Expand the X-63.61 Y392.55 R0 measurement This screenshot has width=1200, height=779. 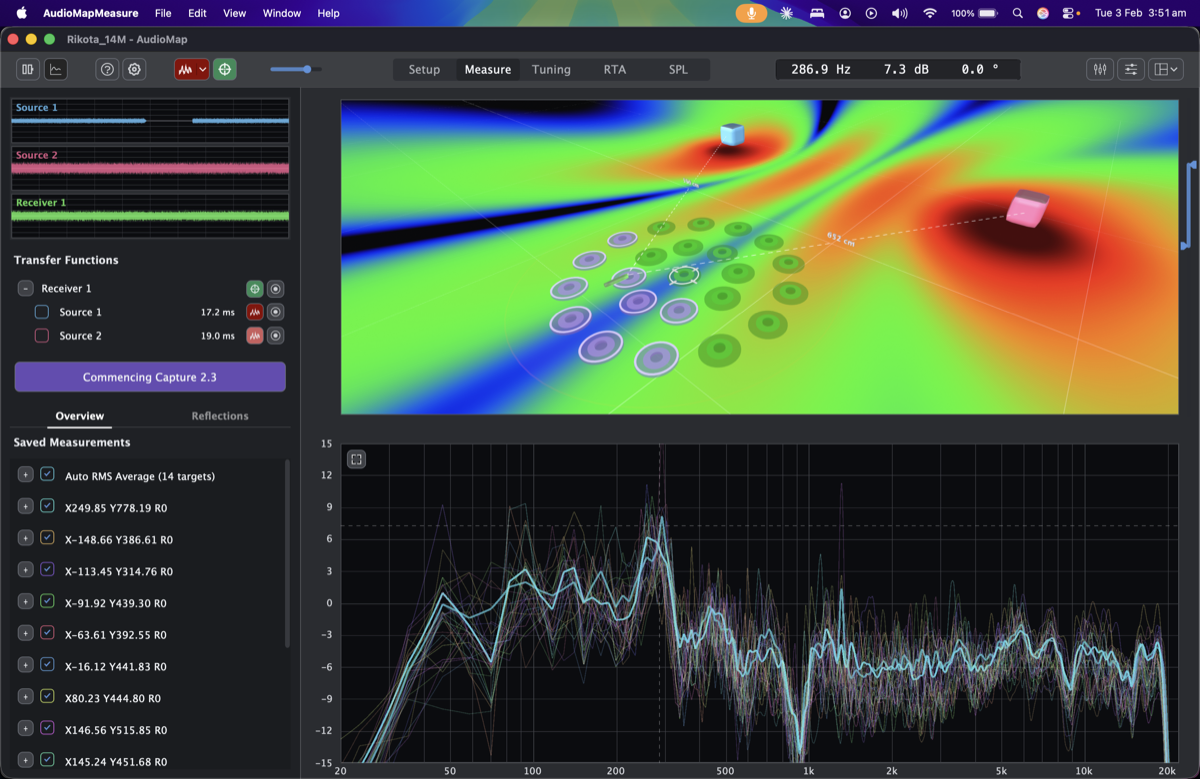(26, 634)
